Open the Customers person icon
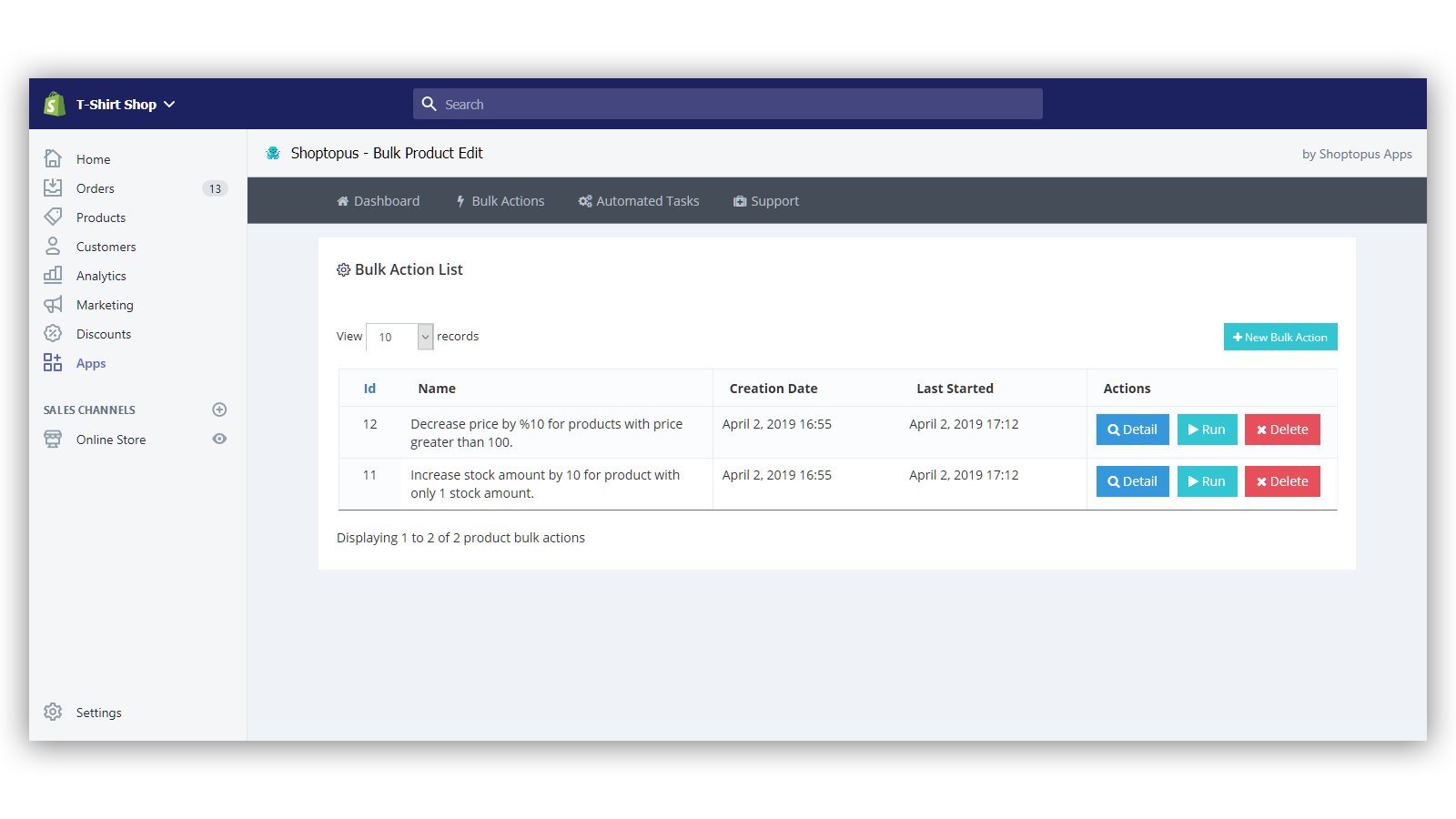The height and width of the screenshot is (819, 1456). pyautogui.click(x=53, y=247)
